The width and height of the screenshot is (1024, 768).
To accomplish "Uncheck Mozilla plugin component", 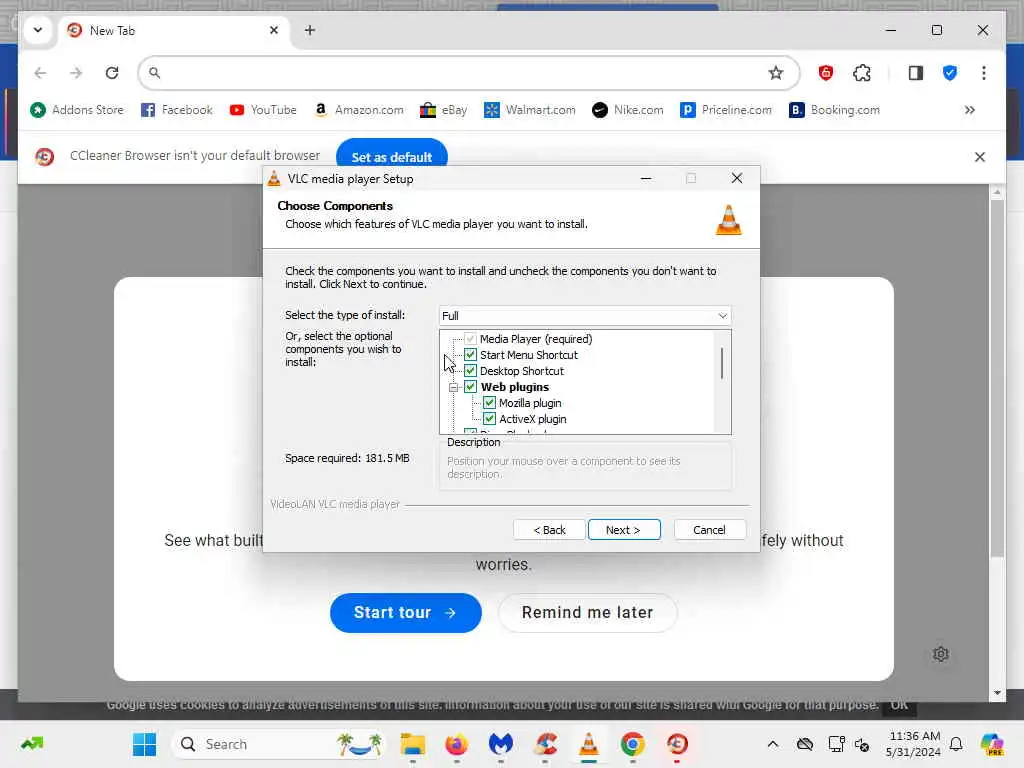I will tap(489, 403).
